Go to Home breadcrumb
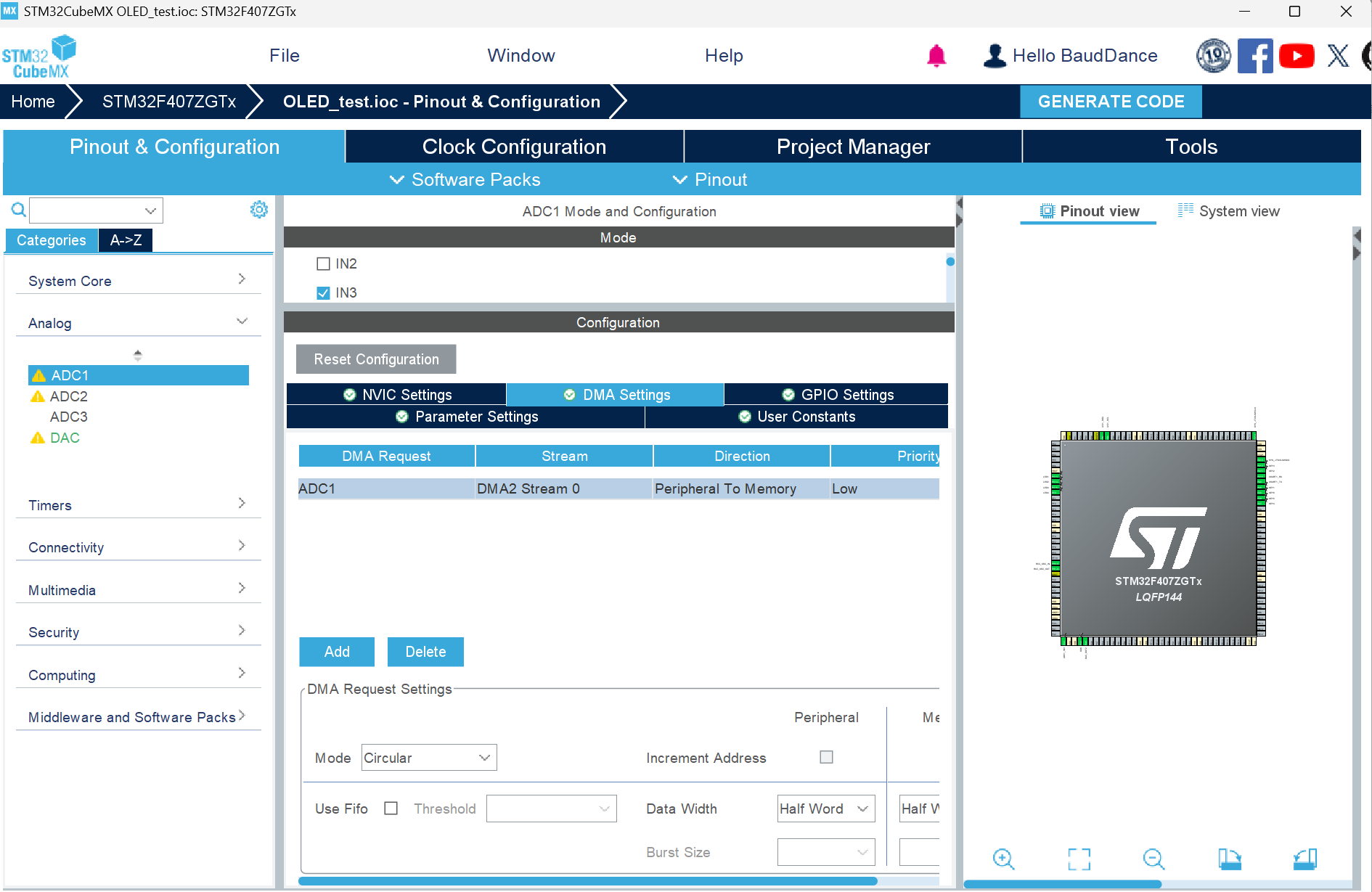Viewport: 1372px width, 892px height. [33, 102]
